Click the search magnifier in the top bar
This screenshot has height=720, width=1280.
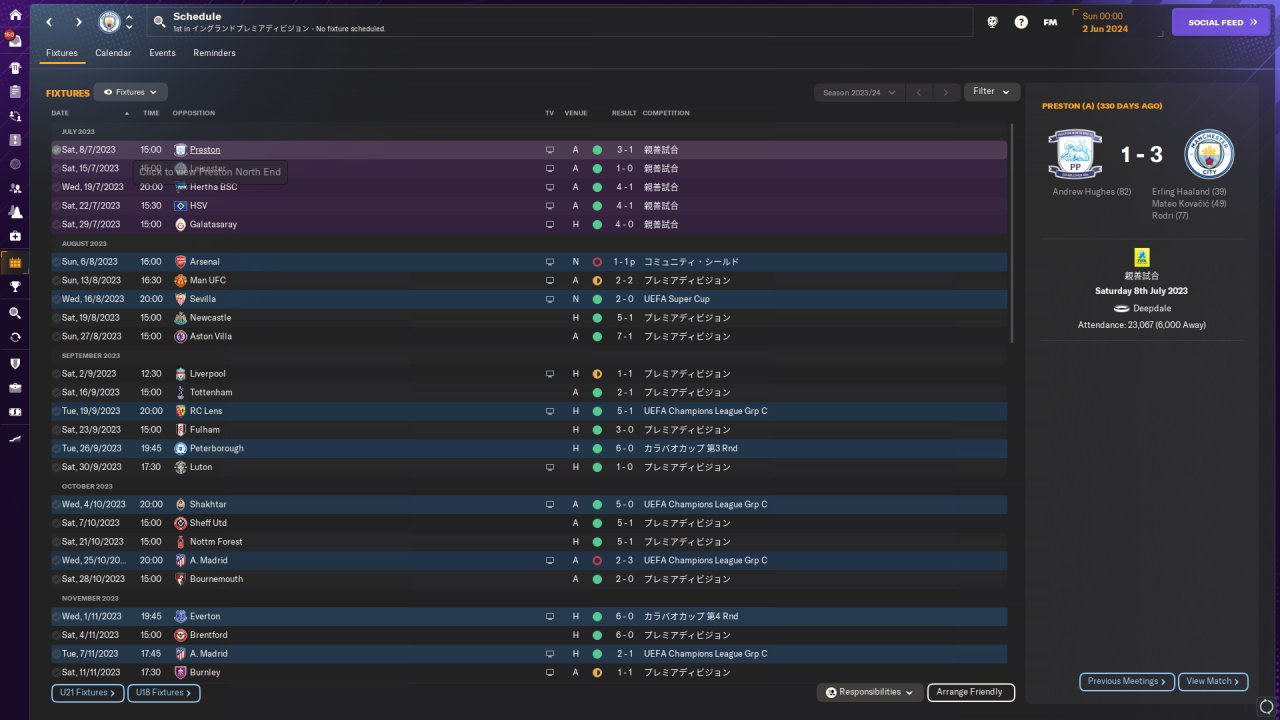160,22
